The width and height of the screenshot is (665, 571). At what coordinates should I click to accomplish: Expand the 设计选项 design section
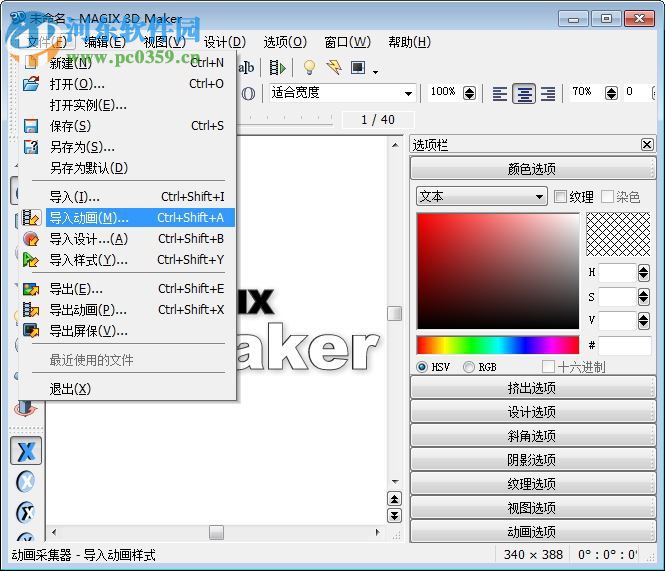(533, 411)
